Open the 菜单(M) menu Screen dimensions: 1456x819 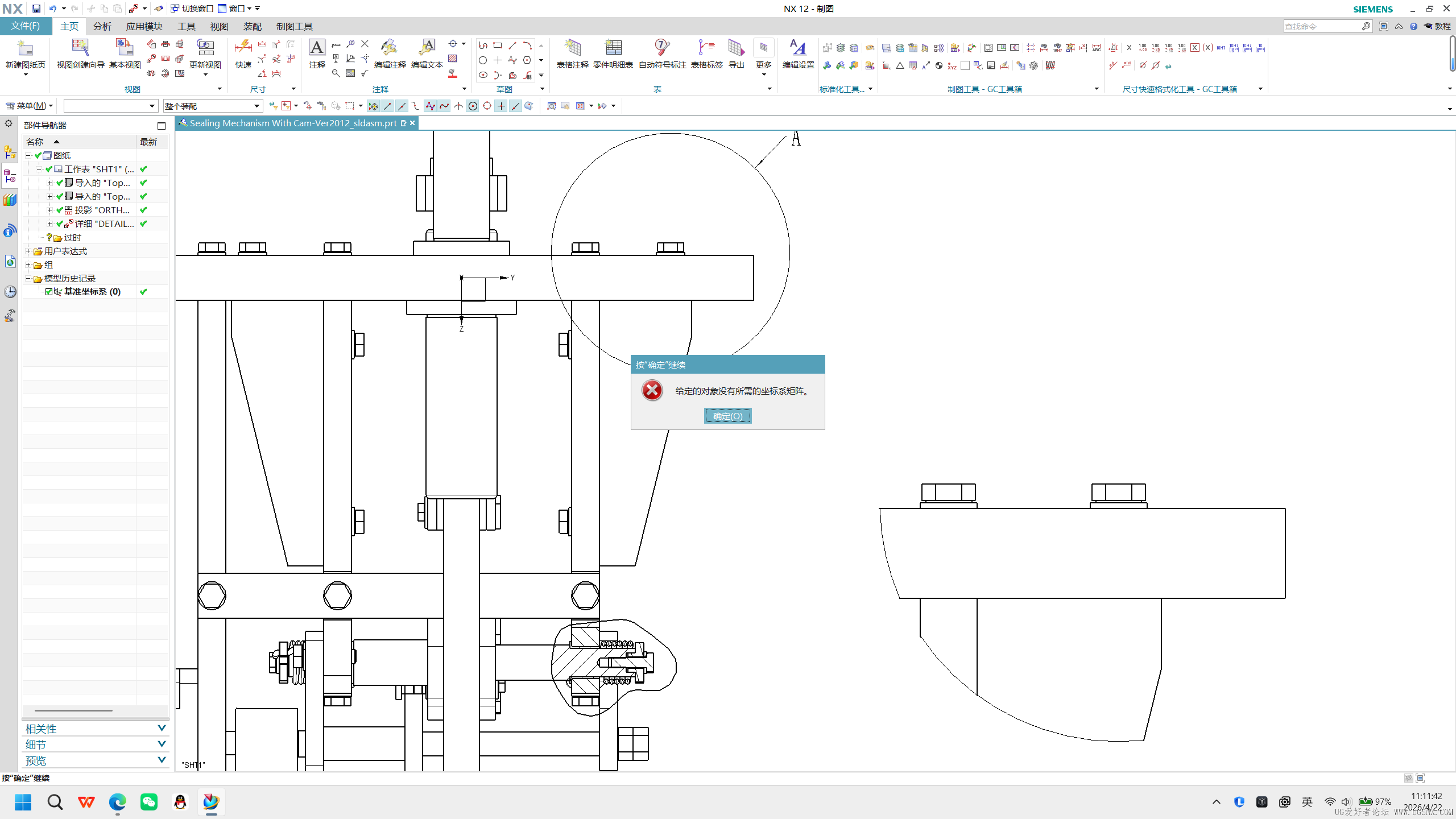pyautogui.click(x=29, y=106)
